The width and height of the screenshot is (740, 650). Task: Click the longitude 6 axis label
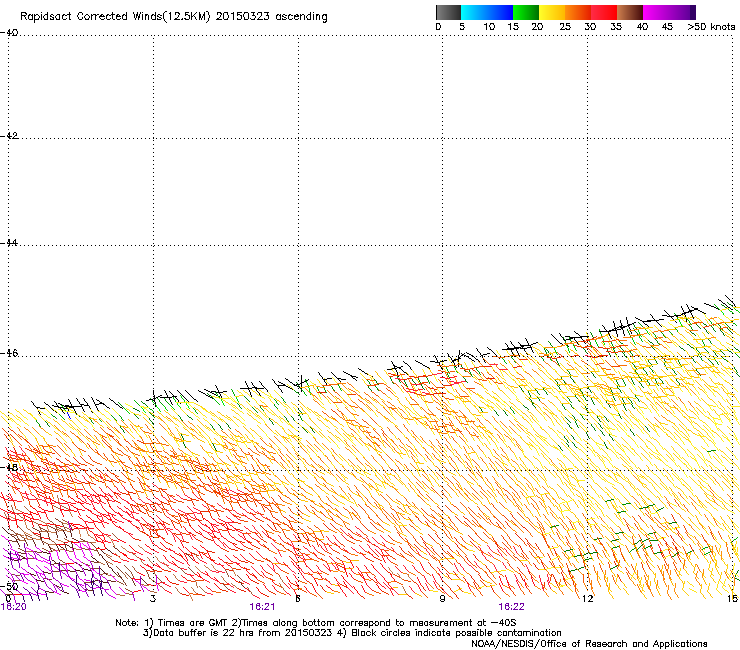pyautogui.click(x=298, y=599)
